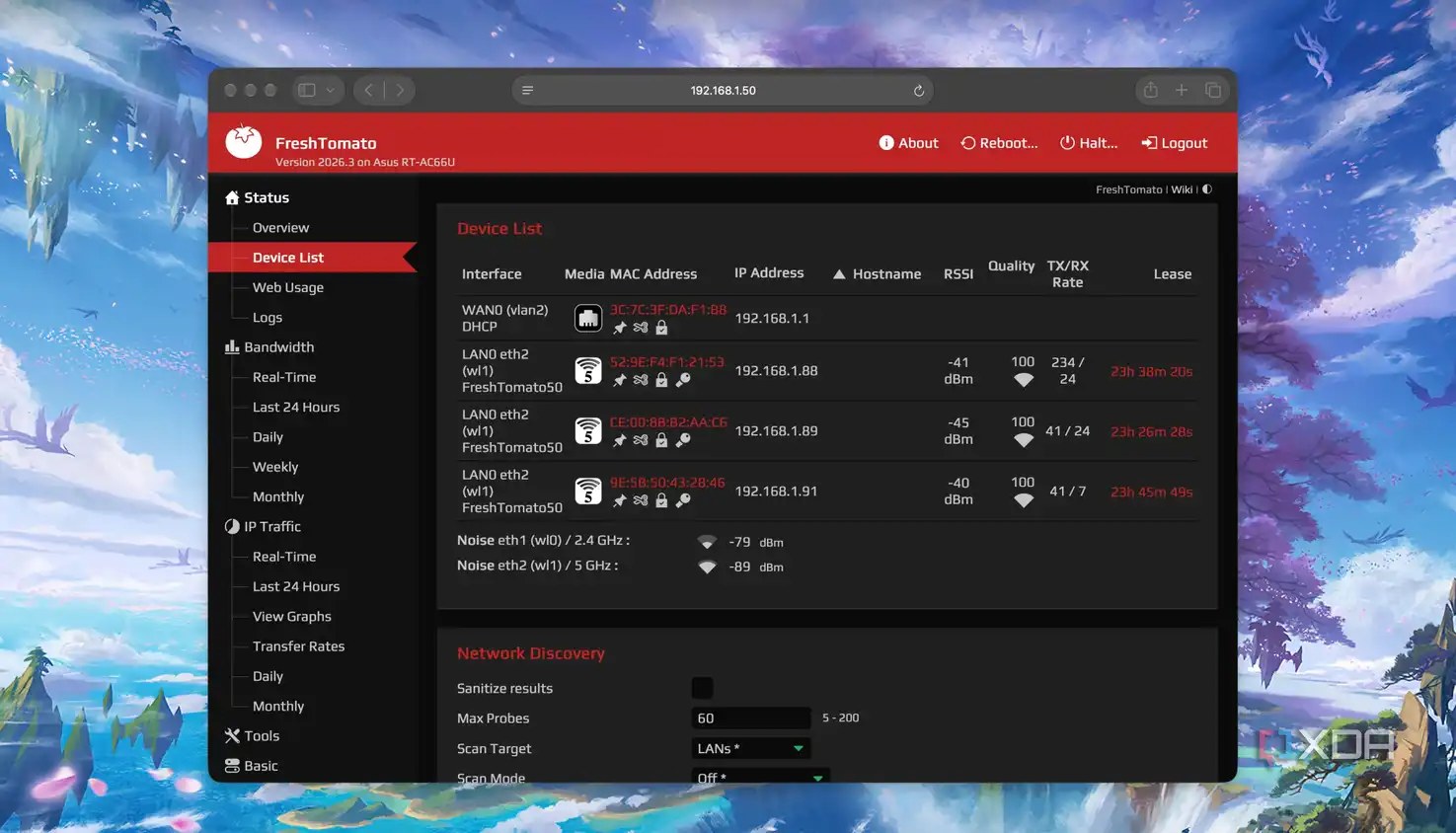The height and width of the screenshot is (833, 1456).
Task: Click the lease time 23h 38m 20s
Action: pos(1151,372)
